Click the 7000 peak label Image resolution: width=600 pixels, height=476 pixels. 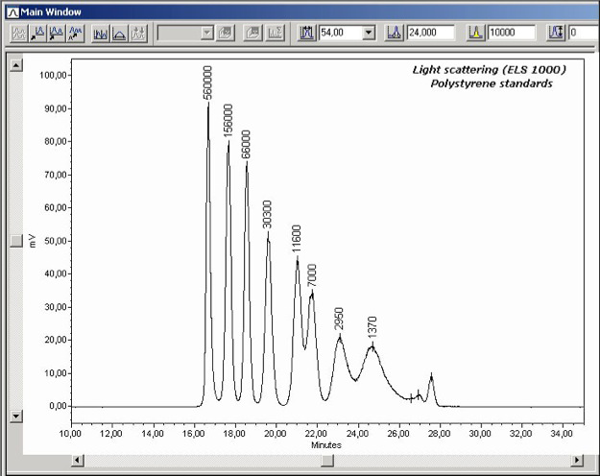[312, 275]
